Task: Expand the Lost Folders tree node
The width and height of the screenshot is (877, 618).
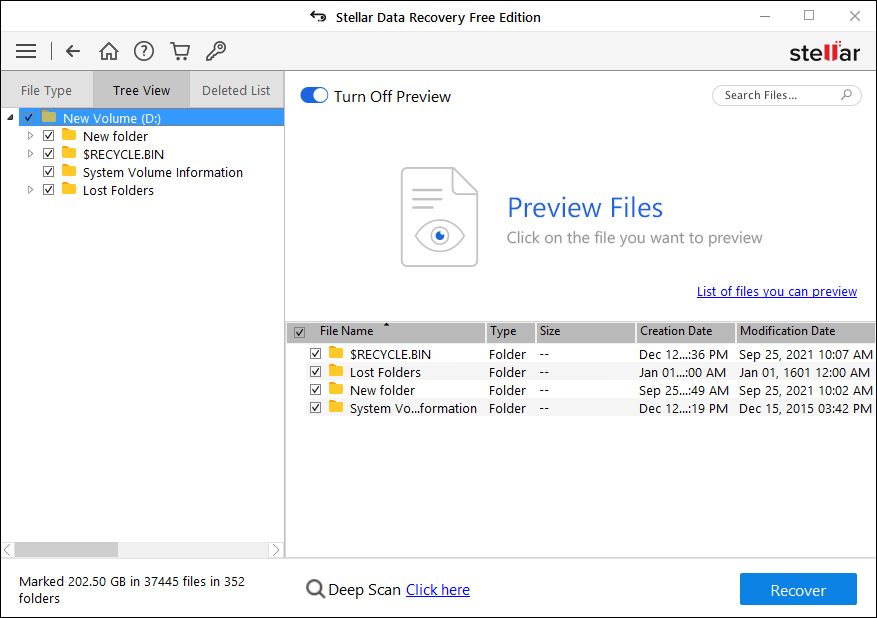Action: tap(30, 190)
